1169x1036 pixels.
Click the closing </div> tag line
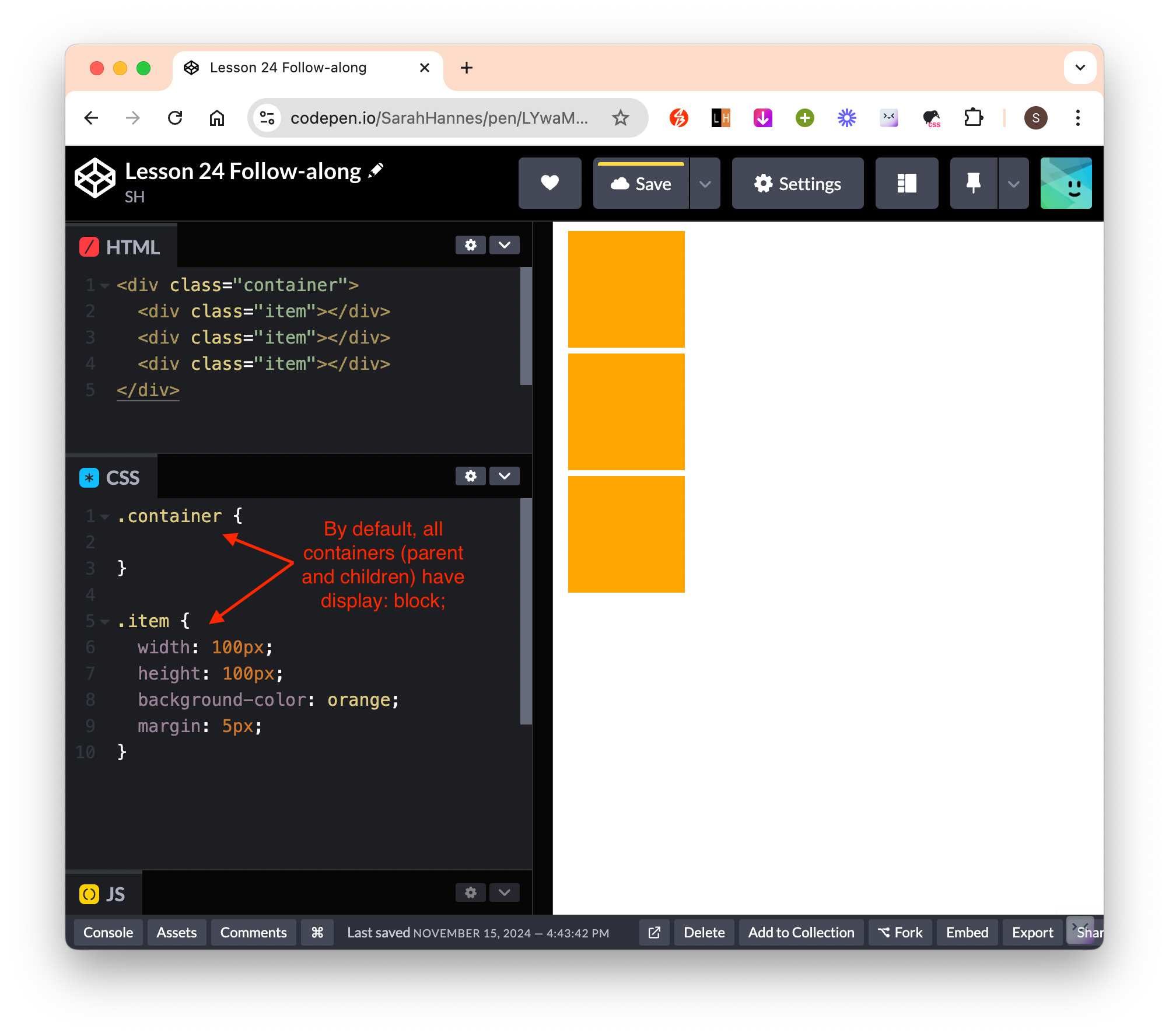[148, 390]
